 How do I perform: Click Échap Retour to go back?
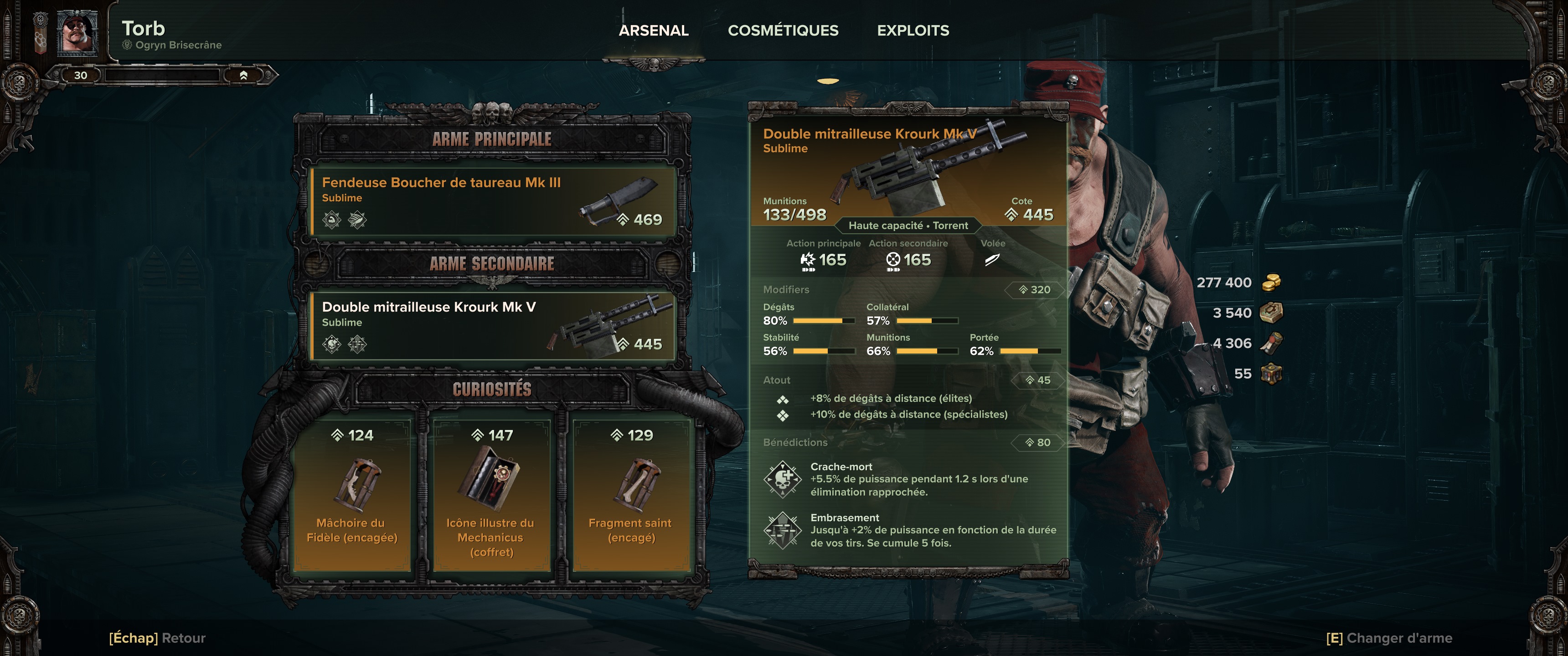pos(157,638)
